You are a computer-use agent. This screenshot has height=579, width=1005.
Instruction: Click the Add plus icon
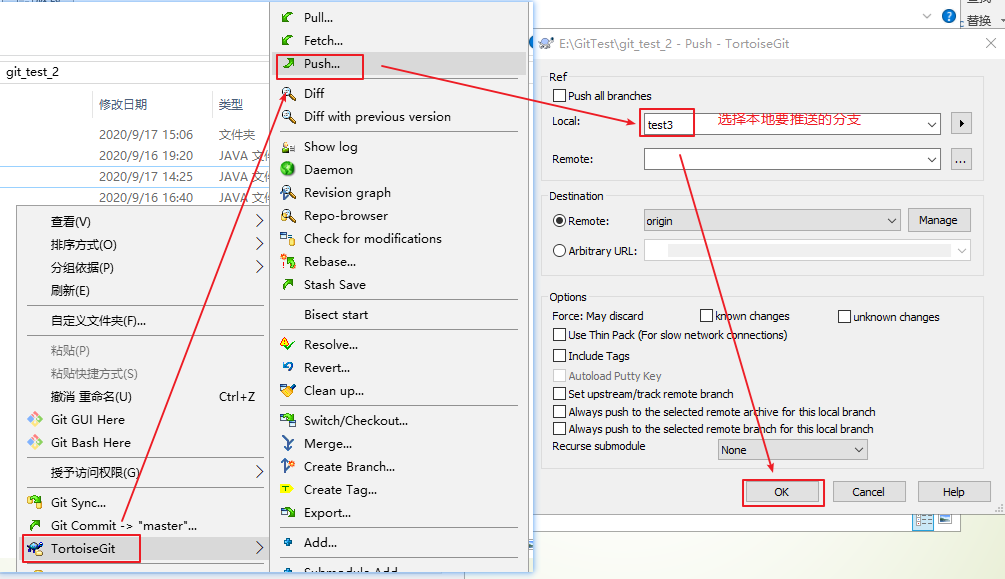288,542
